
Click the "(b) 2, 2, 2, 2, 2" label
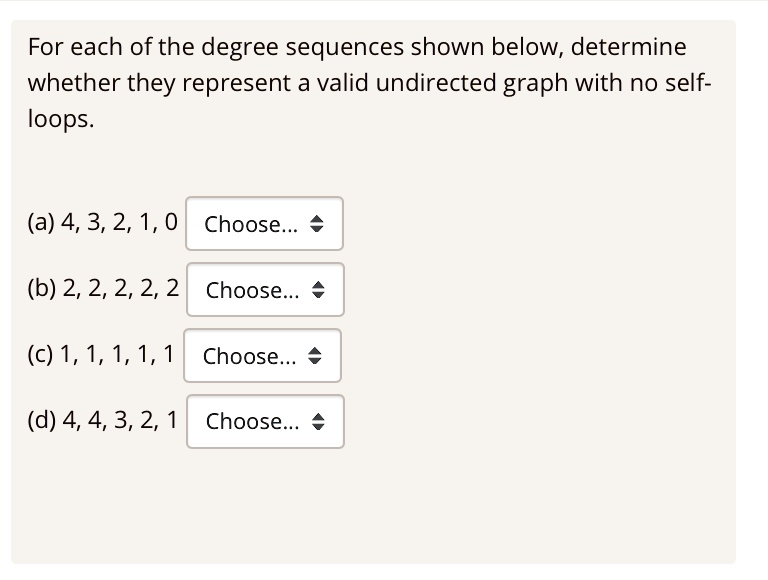point(104,289)
